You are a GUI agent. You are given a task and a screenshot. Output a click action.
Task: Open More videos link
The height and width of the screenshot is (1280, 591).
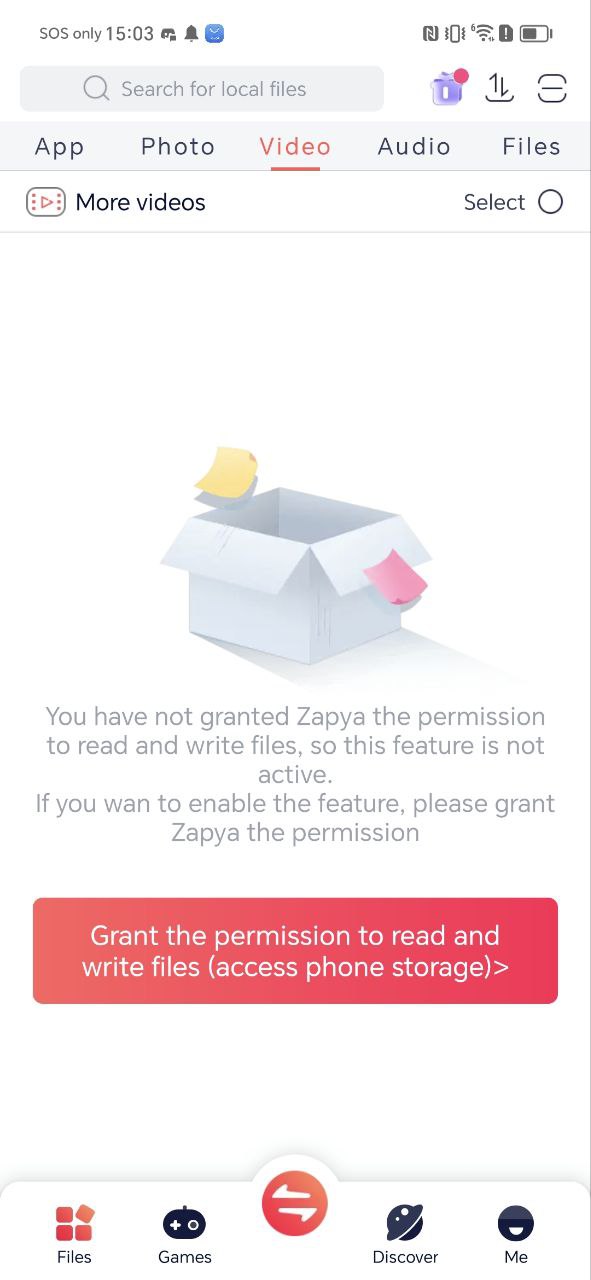140,202
